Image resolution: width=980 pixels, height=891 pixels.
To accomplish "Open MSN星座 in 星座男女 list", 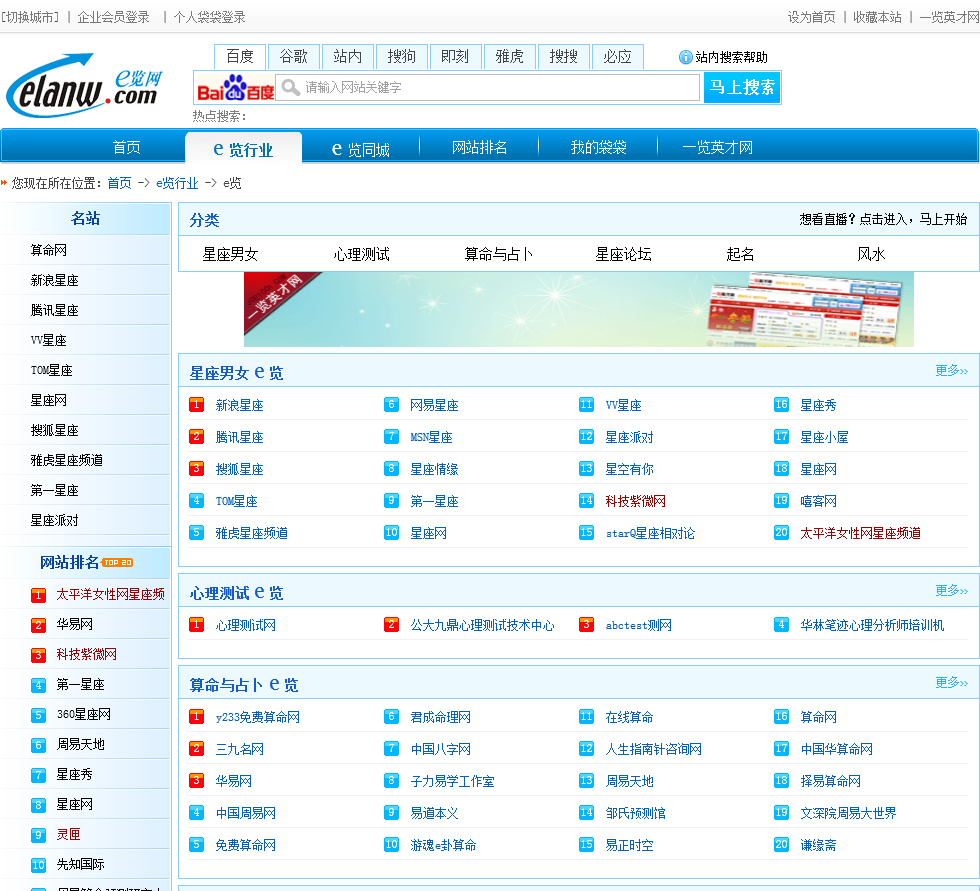I will 431,437.
